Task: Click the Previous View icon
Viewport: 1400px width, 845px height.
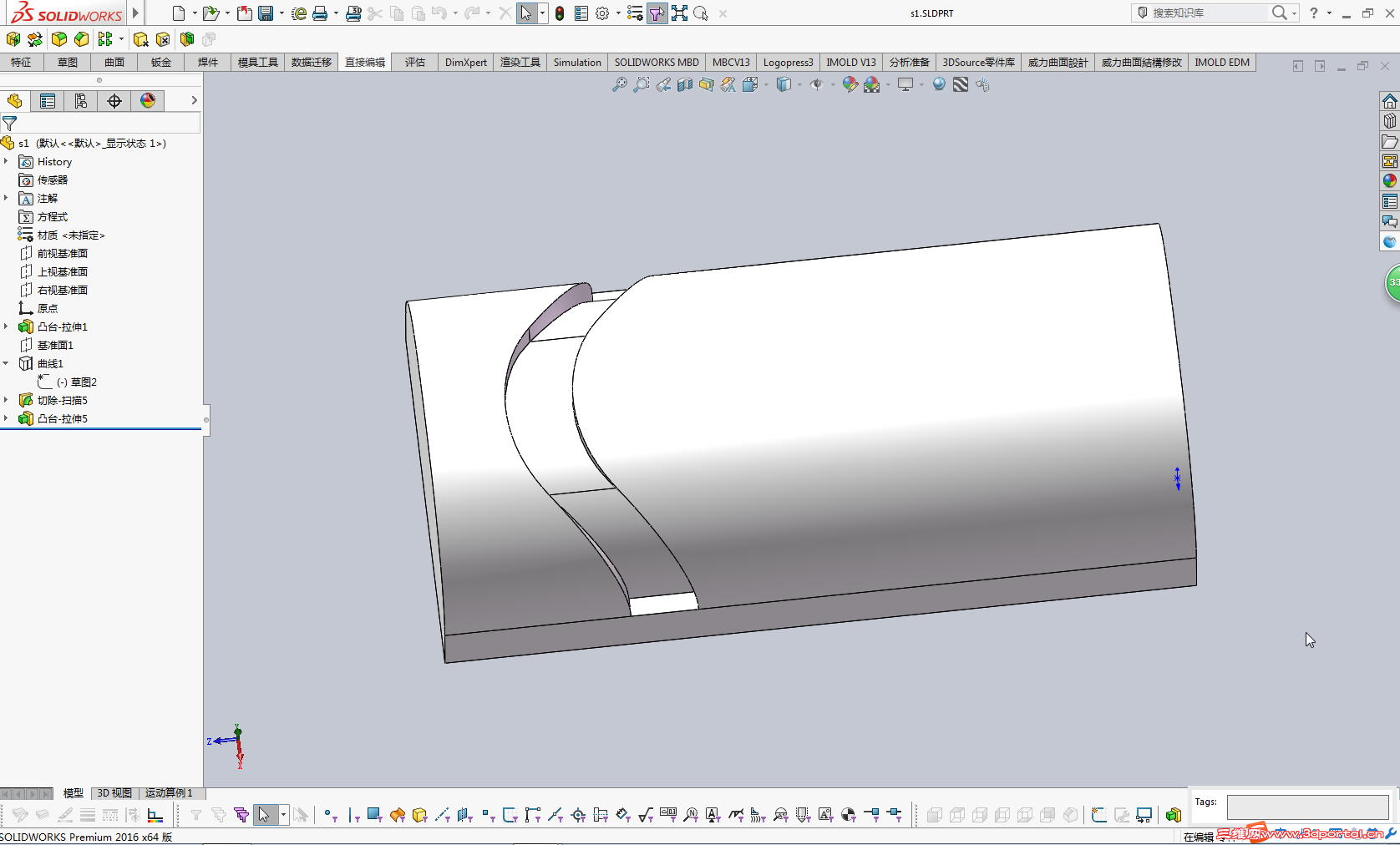Action: coord(663,84)
